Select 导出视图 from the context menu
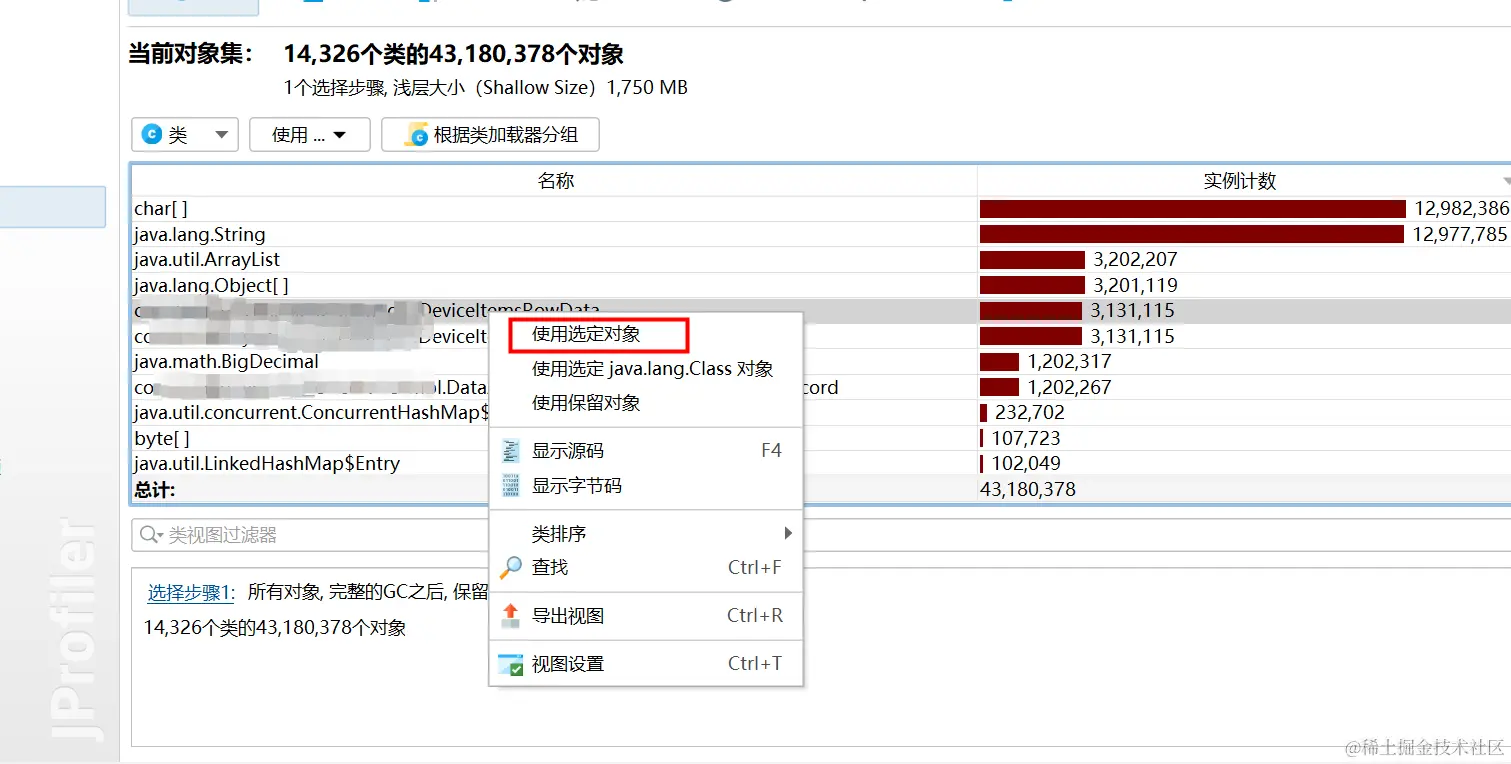 coord(646,616)
